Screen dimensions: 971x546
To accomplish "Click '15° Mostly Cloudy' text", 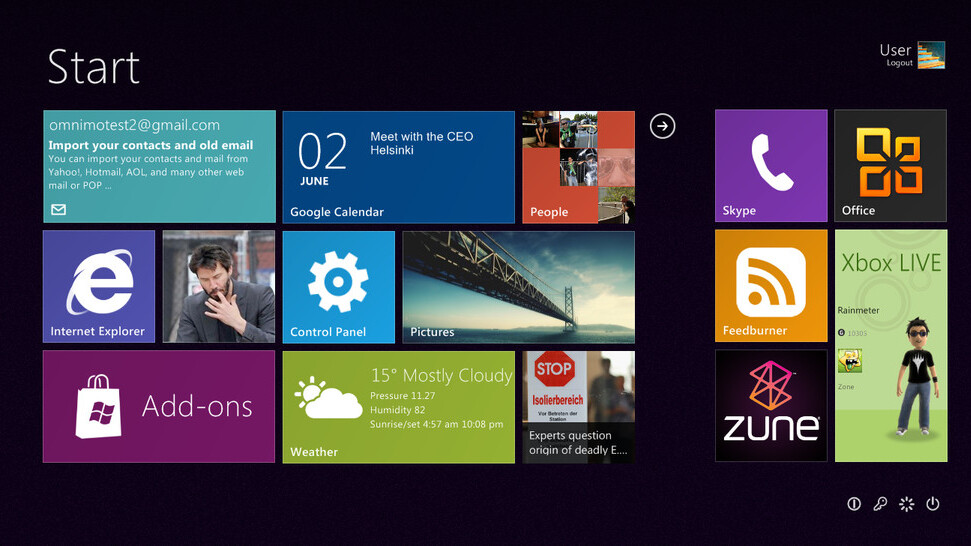I will [442, 375].
